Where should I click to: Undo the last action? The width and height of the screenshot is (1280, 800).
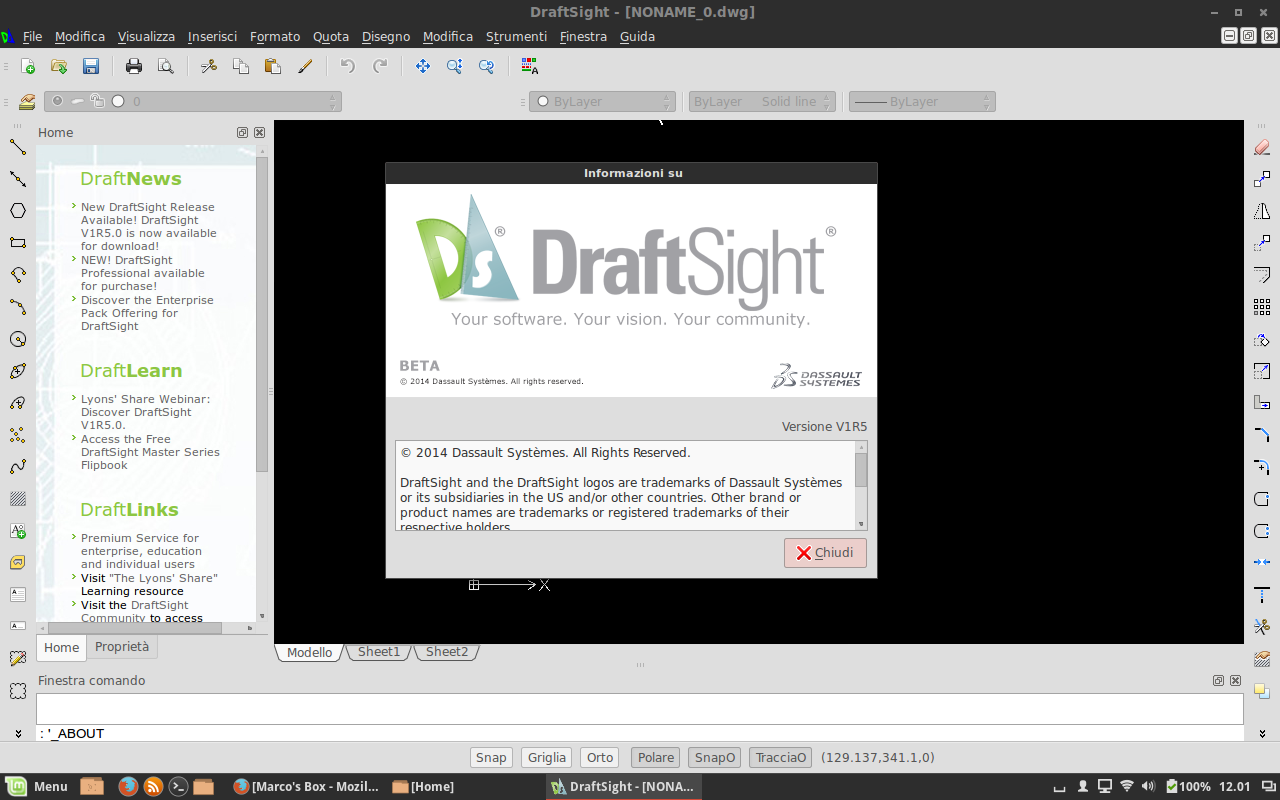[x=348, y=66]
